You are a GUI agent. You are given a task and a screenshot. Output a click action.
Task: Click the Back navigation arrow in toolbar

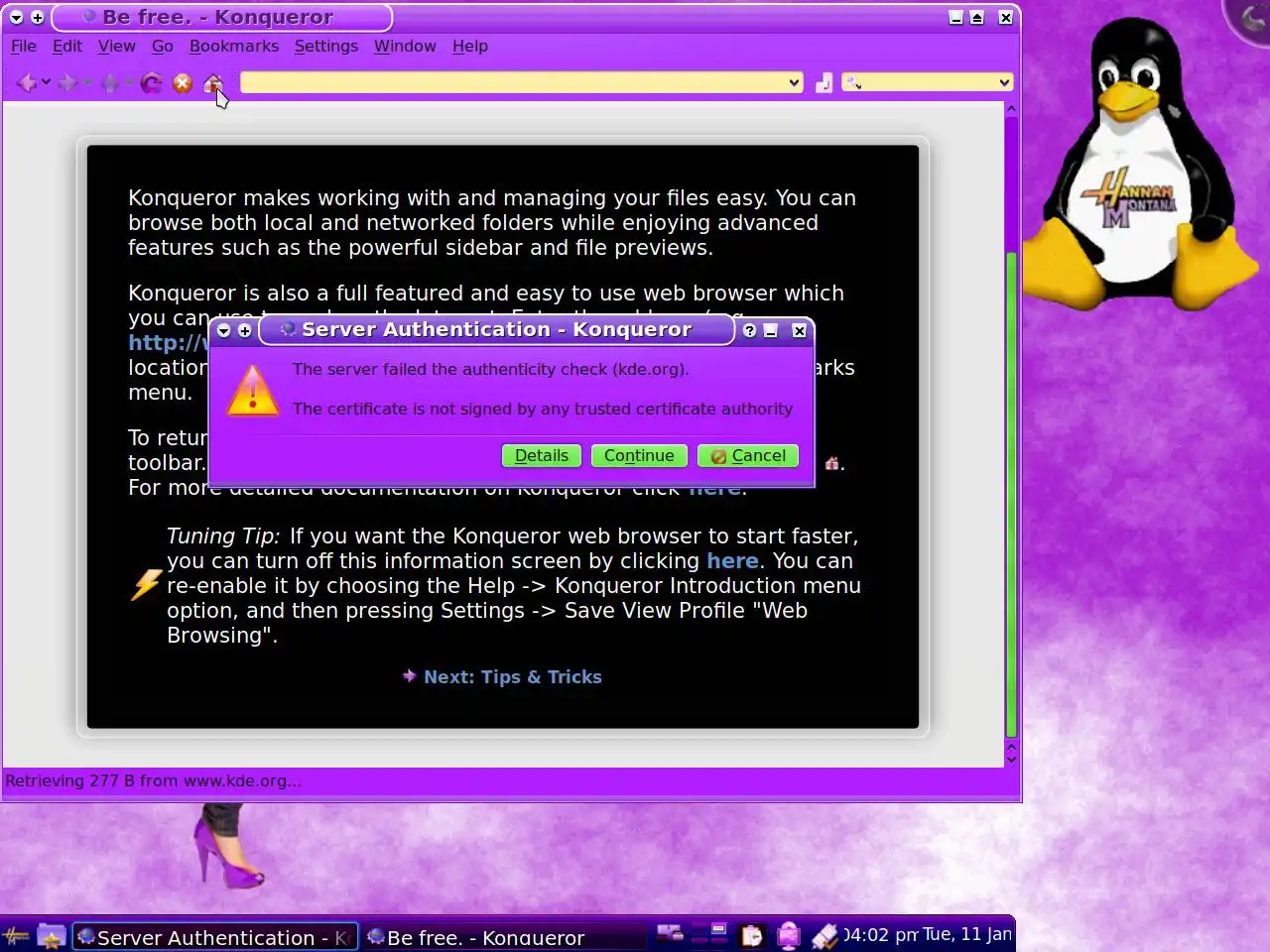click(27, 83)
